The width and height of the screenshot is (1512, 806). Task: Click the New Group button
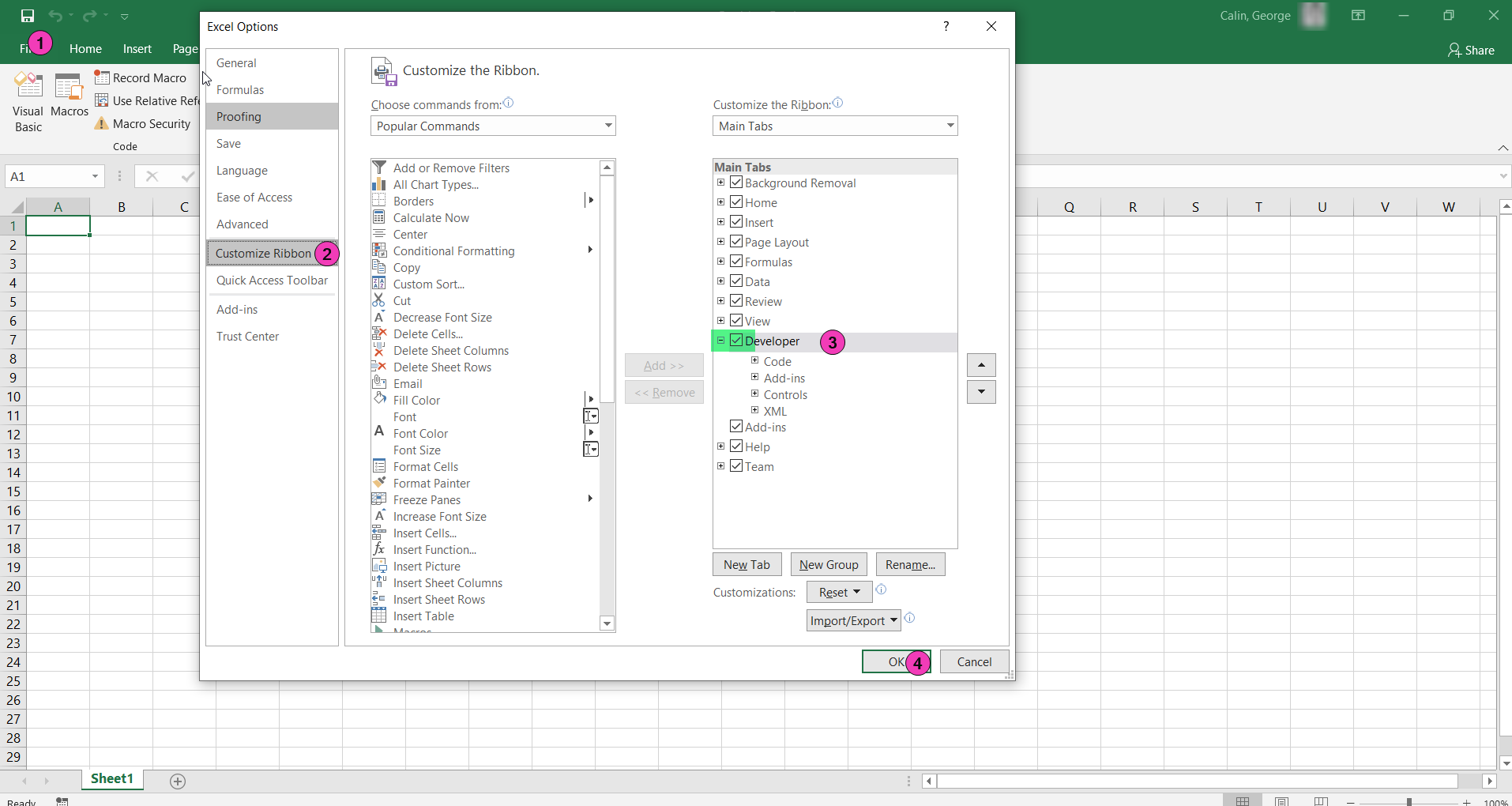click(829, 564)
